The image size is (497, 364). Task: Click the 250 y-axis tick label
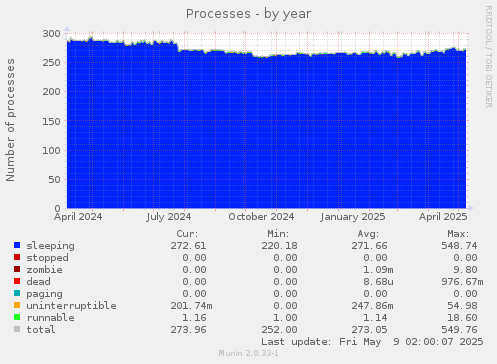[x=52, y=63]
